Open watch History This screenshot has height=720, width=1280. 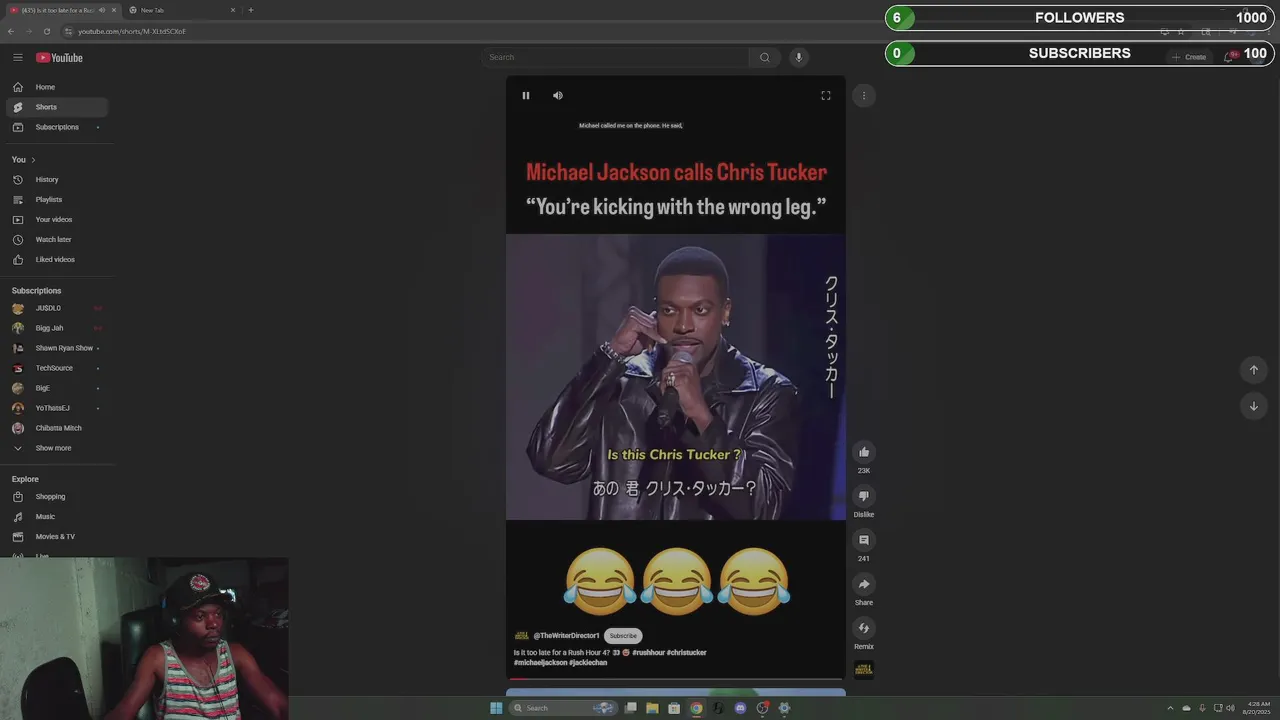coord(57,180)
